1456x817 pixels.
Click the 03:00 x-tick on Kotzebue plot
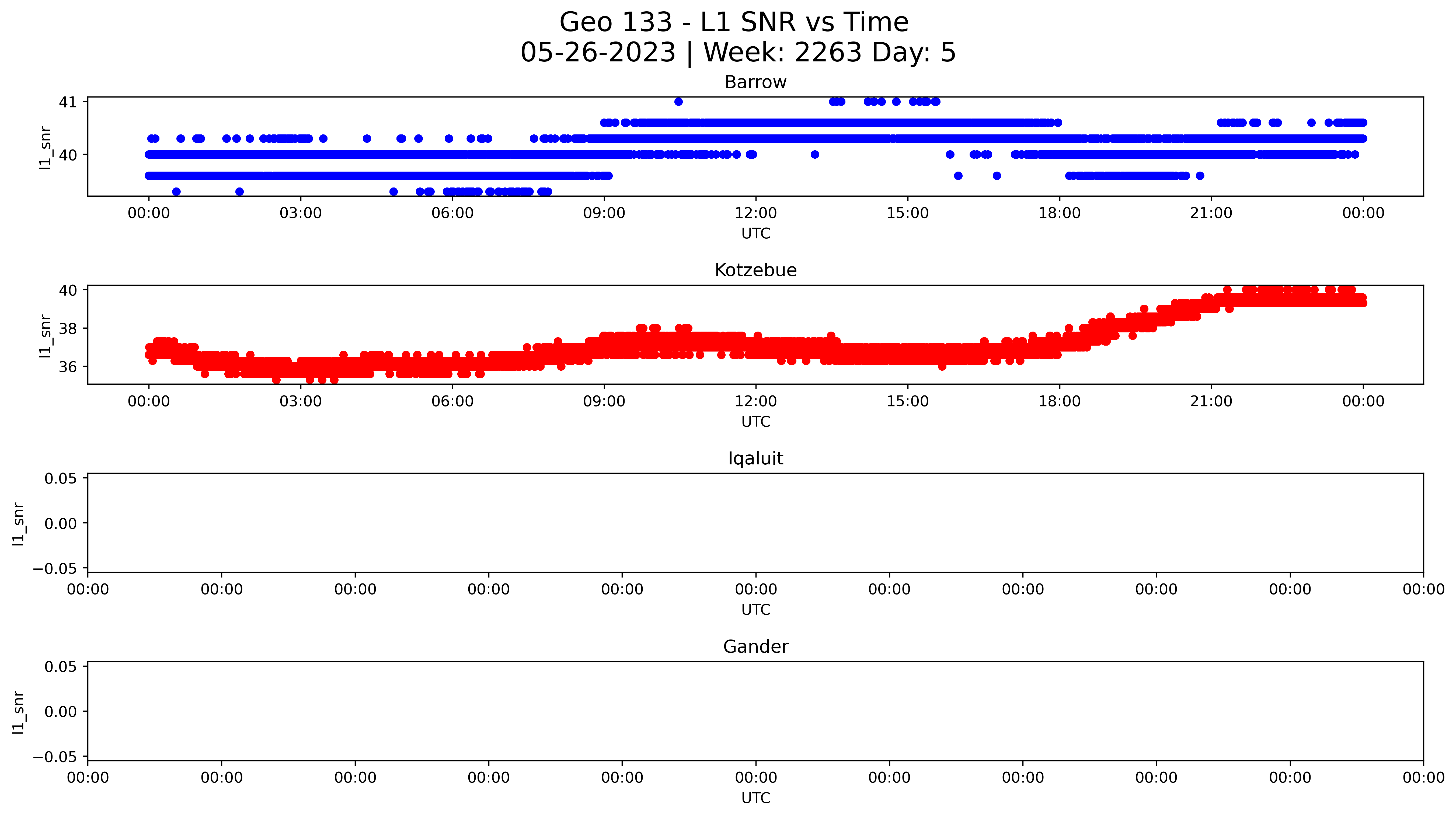point(301,401)
